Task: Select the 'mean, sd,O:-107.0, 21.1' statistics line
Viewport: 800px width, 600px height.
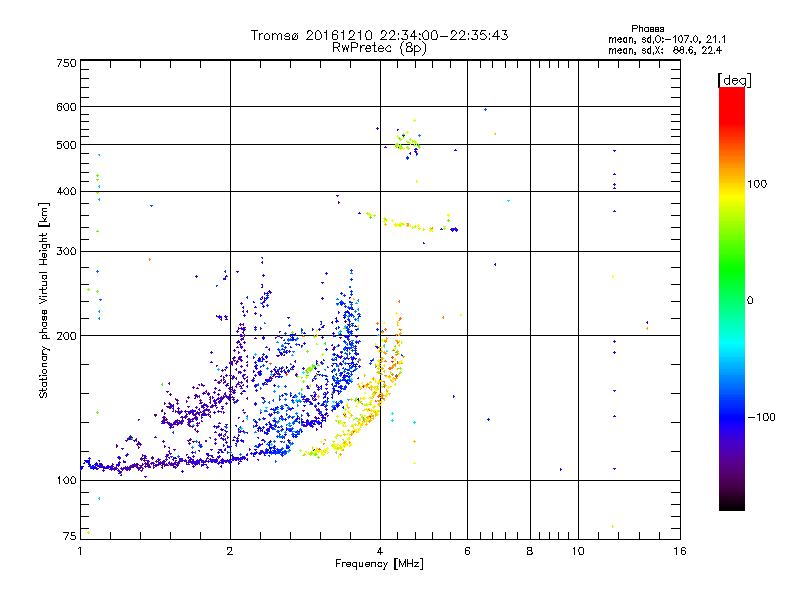Action: coord(667,40)
